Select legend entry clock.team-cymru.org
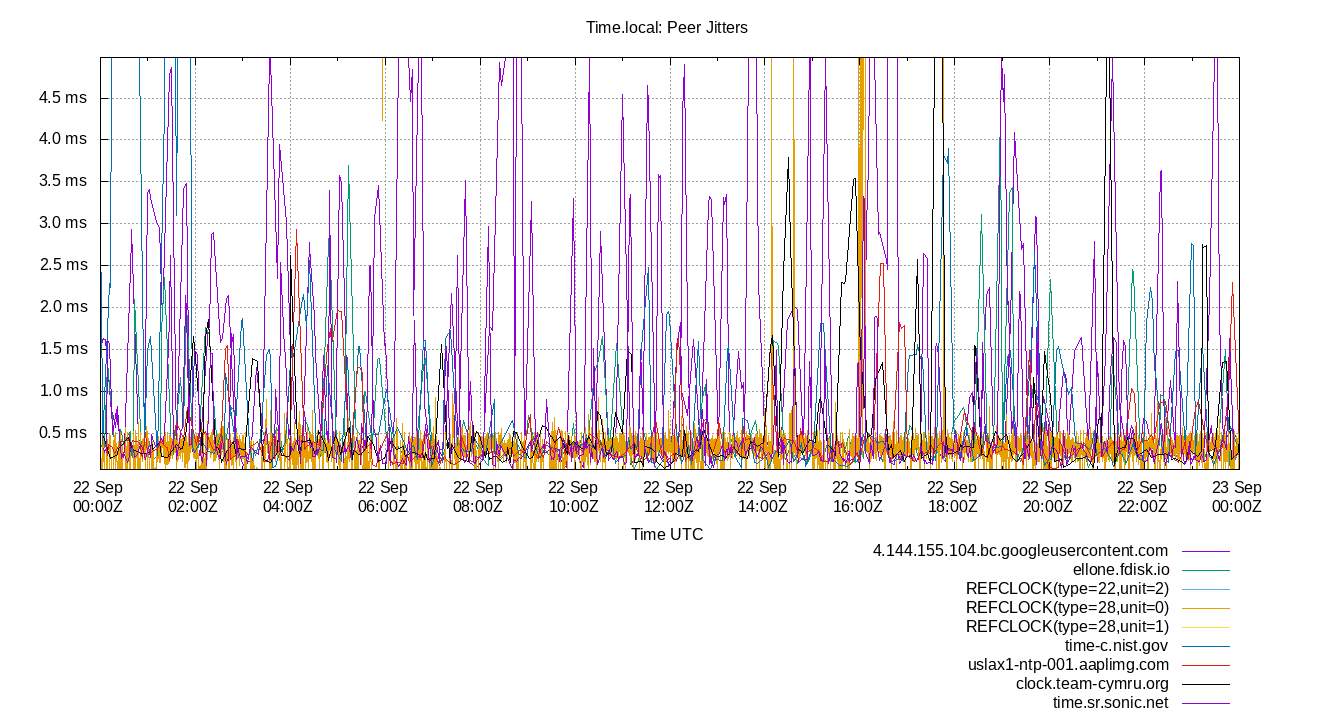Image resolution: width=1340 pixels, height=720 pixels. 1092,684
